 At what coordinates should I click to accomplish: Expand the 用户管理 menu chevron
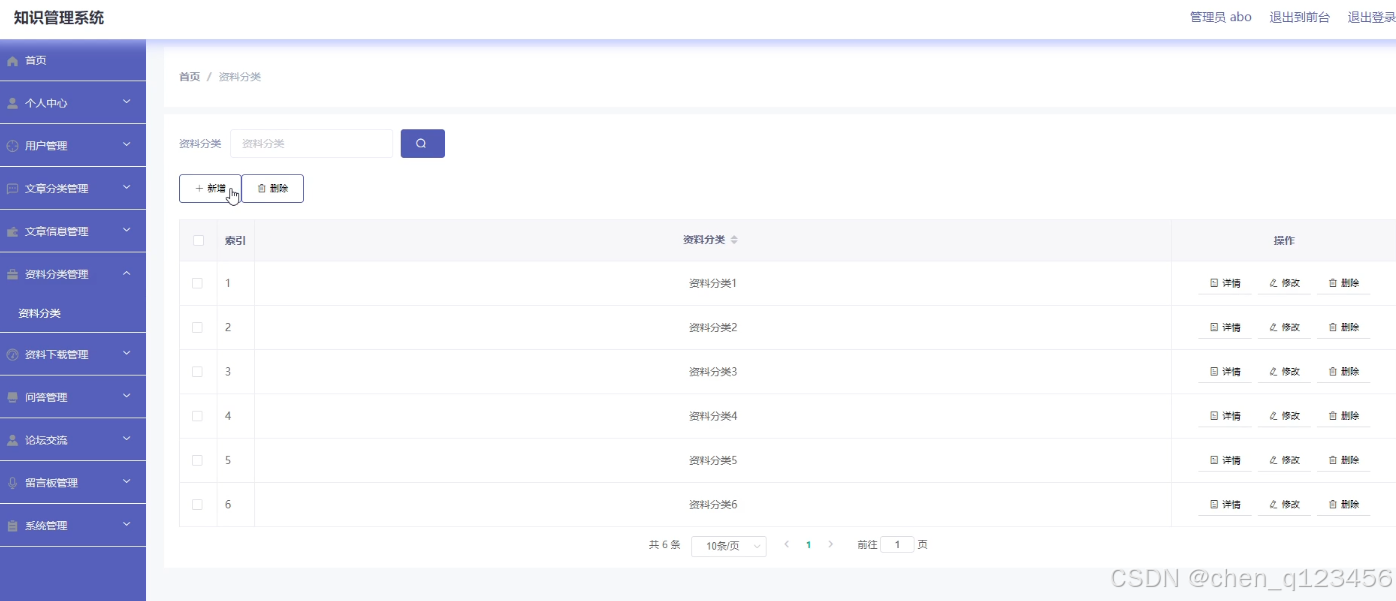point(127,145)
